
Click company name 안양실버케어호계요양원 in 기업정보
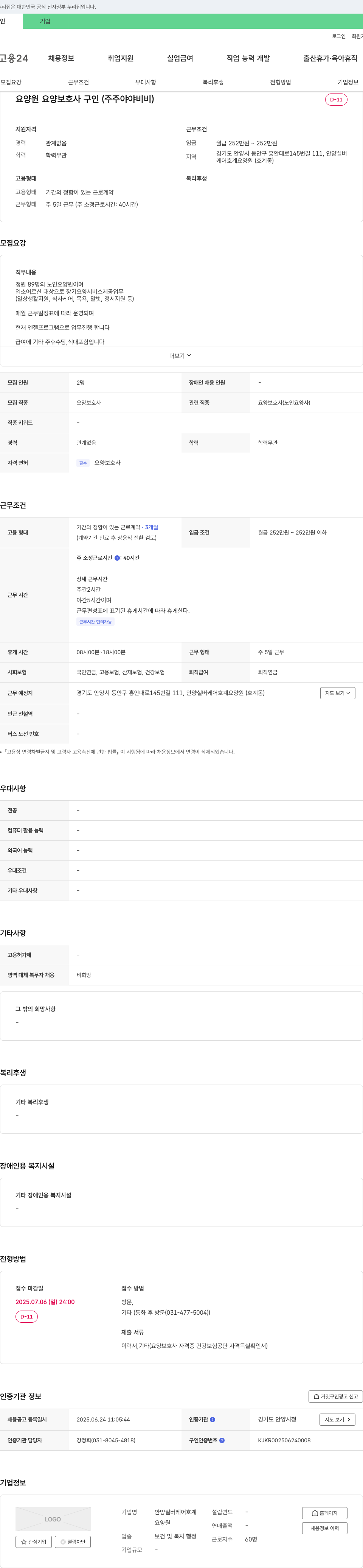pos(176,1518)
